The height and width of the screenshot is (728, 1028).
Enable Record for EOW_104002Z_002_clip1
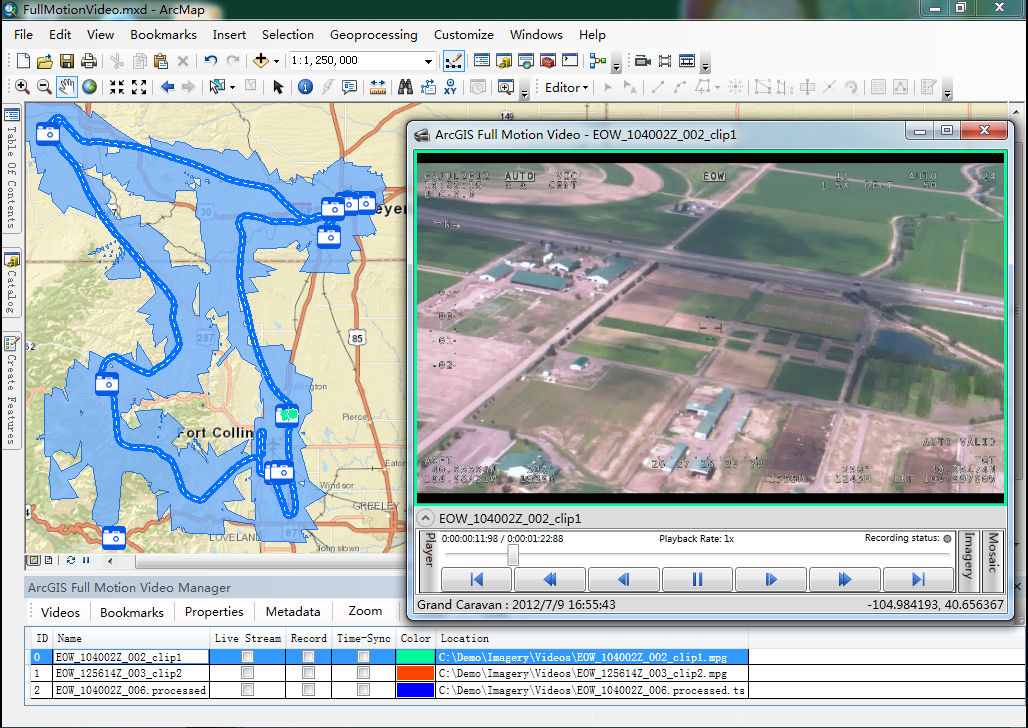308,657
